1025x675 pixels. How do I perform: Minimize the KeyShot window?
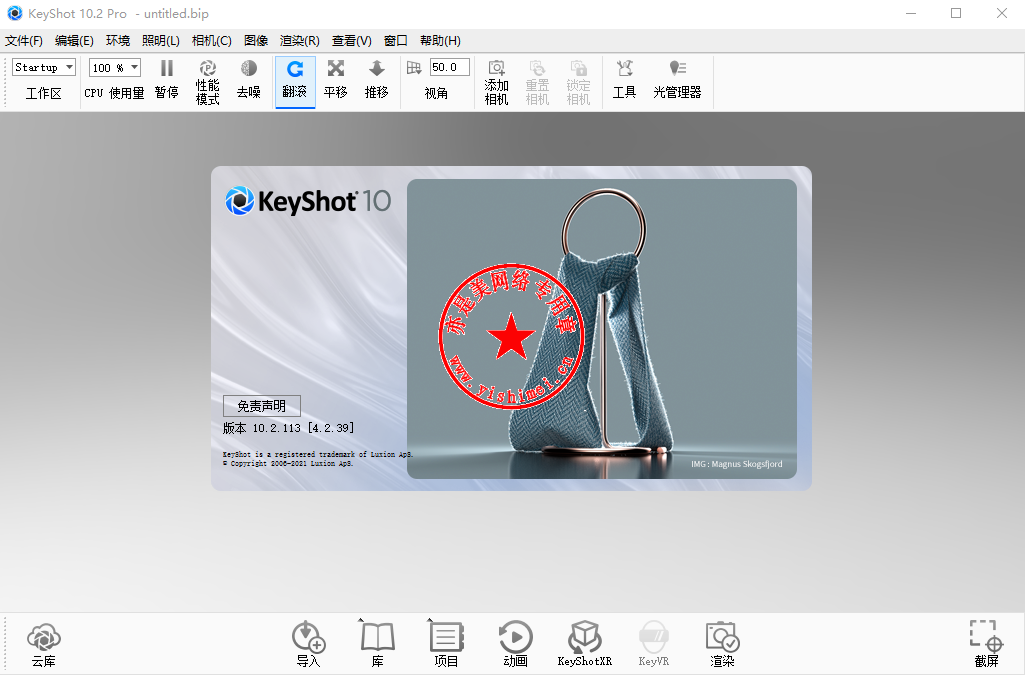[x=911, y=13]
